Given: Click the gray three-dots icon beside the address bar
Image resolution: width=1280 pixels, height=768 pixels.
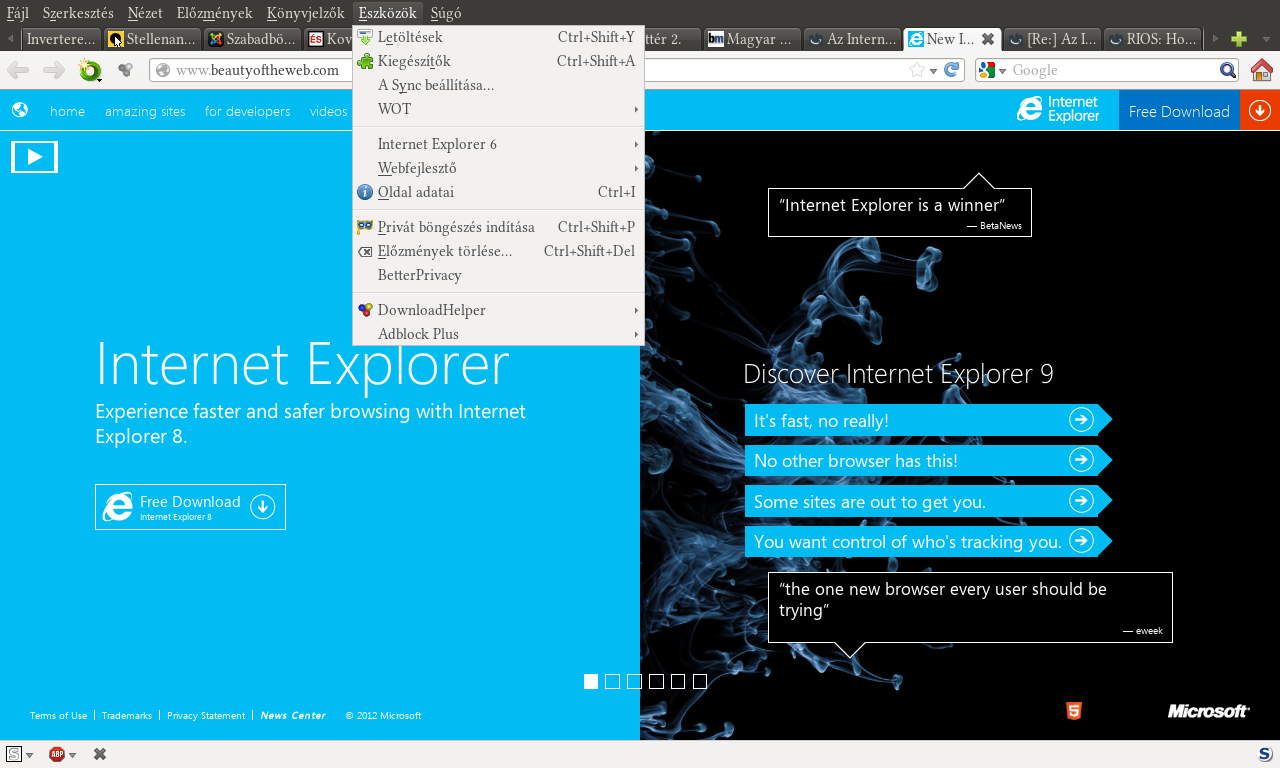Looking at the screenshot, I should tap(125, 70).
